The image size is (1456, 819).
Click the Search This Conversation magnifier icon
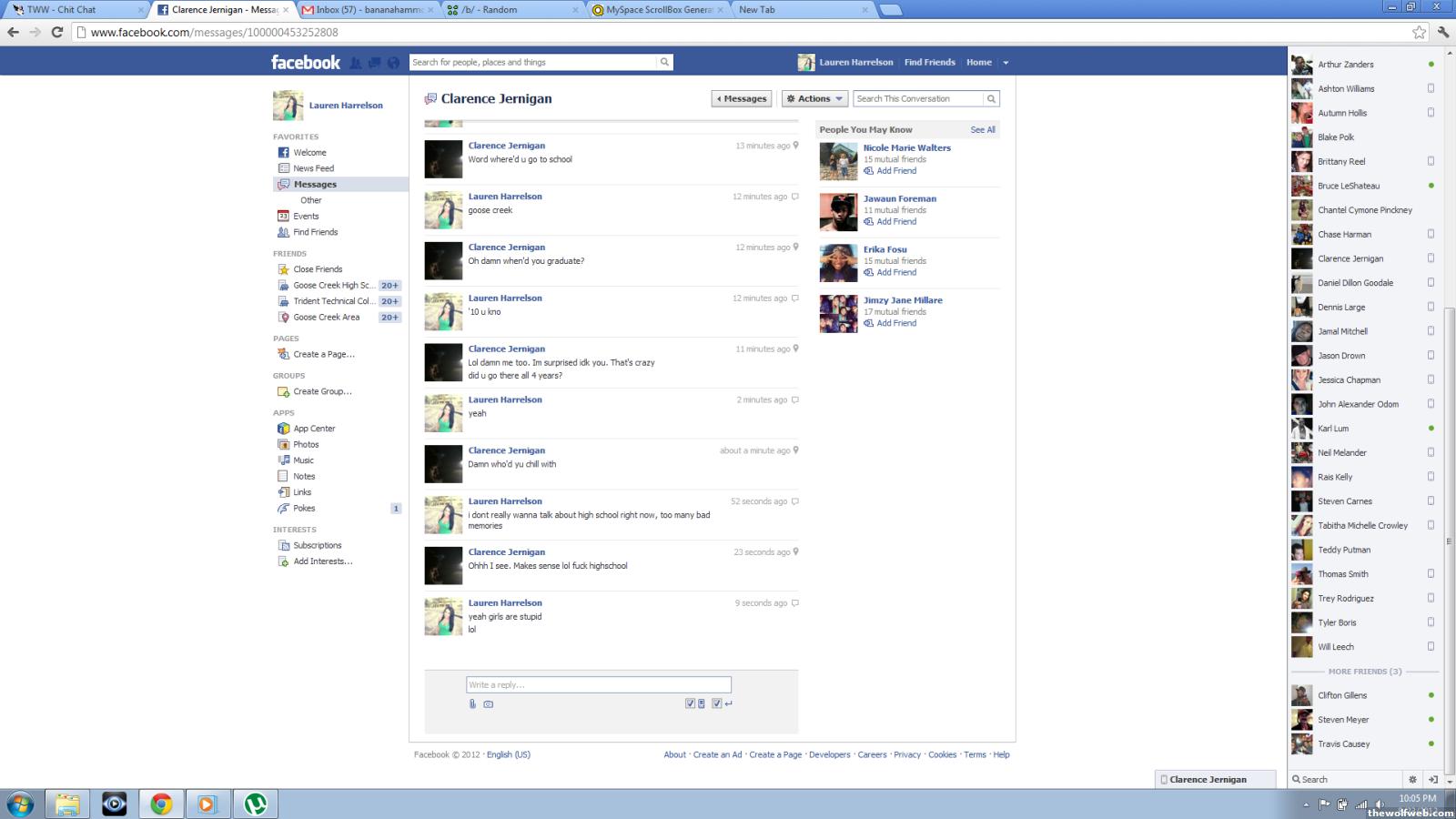tap(991, 98)
